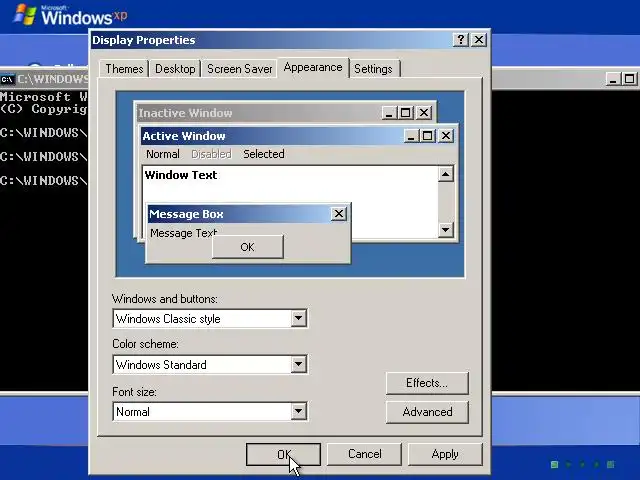
Task: Click Inactive Window preview minimize icon
Action: coord(389,113)
